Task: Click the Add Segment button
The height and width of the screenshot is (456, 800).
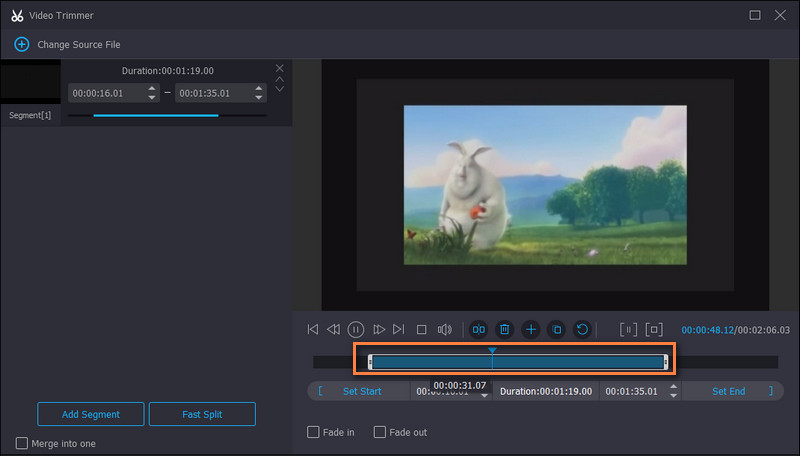Action: [x=91, y=414]
